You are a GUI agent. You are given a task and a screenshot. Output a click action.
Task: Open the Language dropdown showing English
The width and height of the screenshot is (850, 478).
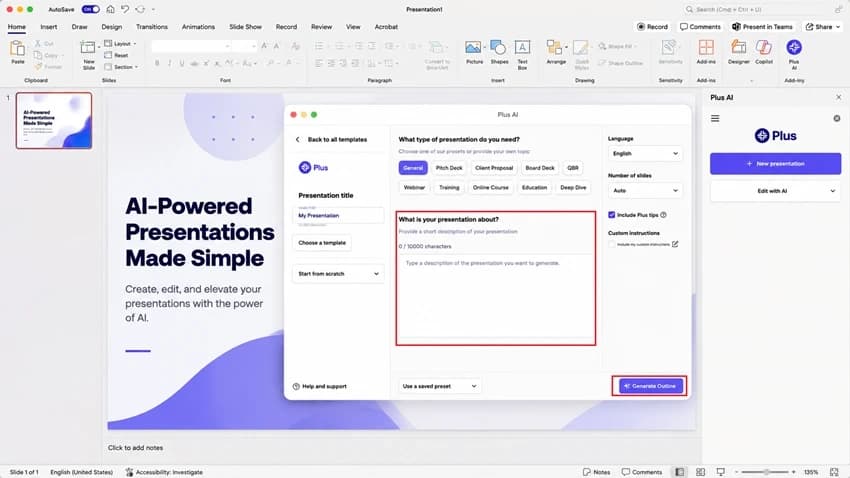click(x=645, y=153)
